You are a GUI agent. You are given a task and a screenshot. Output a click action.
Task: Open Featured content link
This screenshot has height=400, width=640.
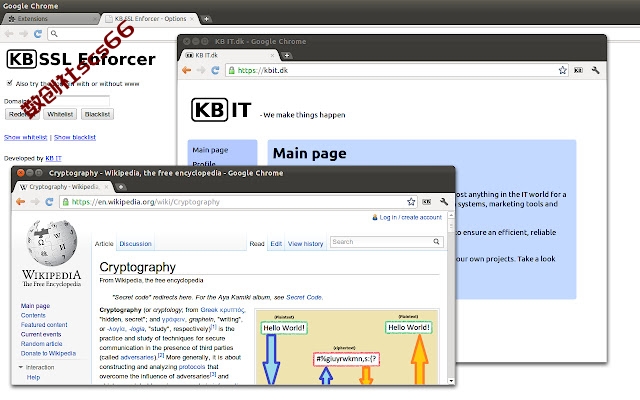click(44, 325)
